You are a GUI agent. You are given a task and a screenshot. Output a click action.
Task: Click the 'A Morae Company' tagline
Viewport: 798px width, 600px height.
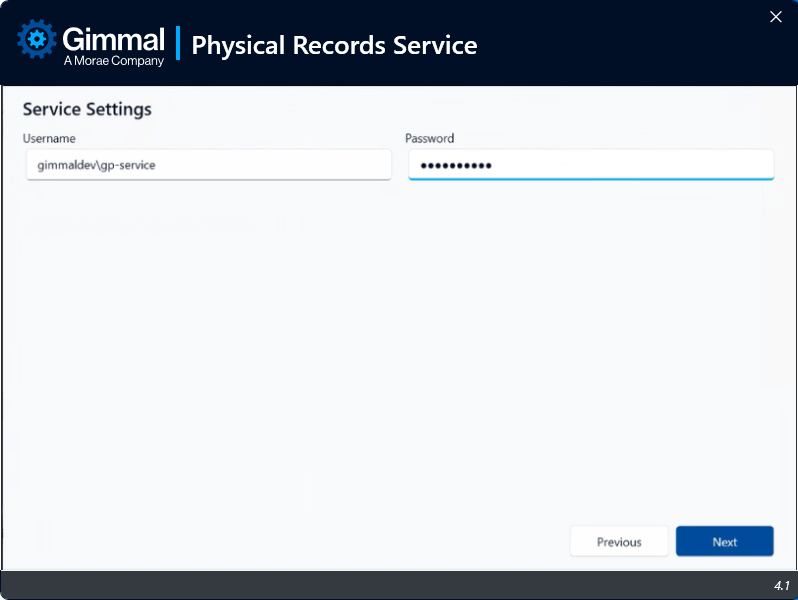(x=113, y=61)
